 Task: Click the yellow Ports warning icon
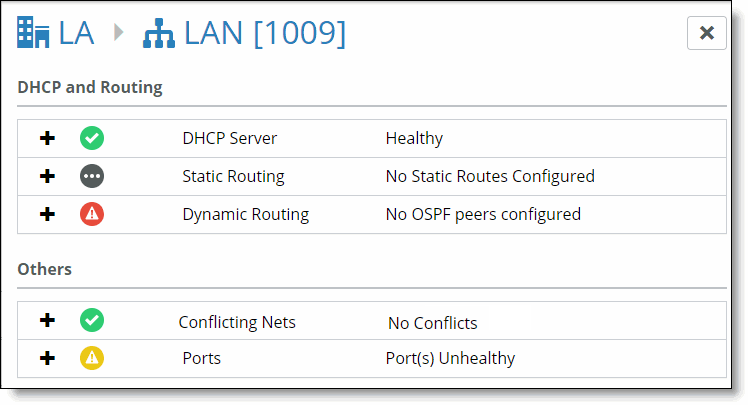[x=92, y=358]
